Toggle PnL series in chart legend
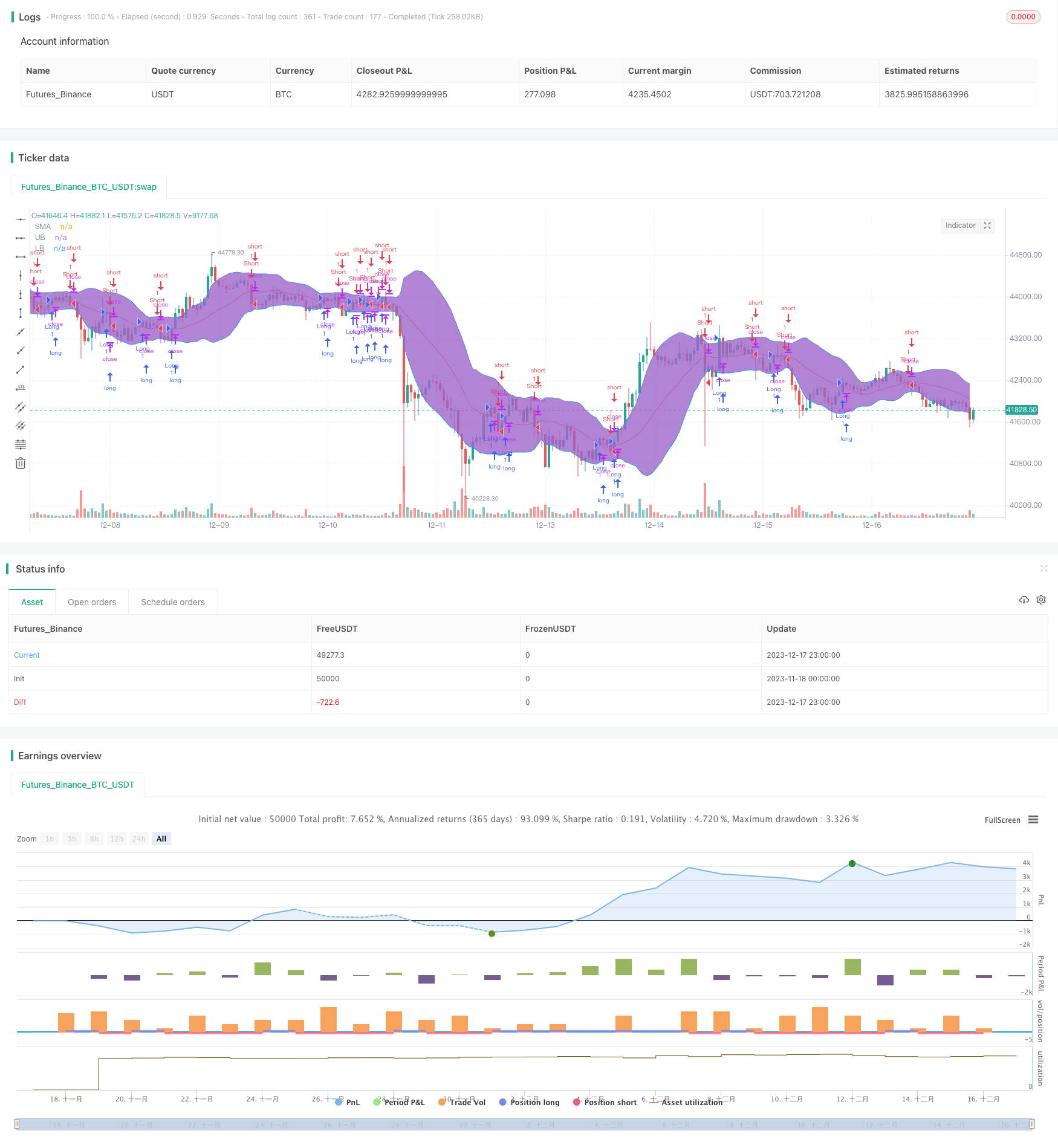 (348, 1102)
